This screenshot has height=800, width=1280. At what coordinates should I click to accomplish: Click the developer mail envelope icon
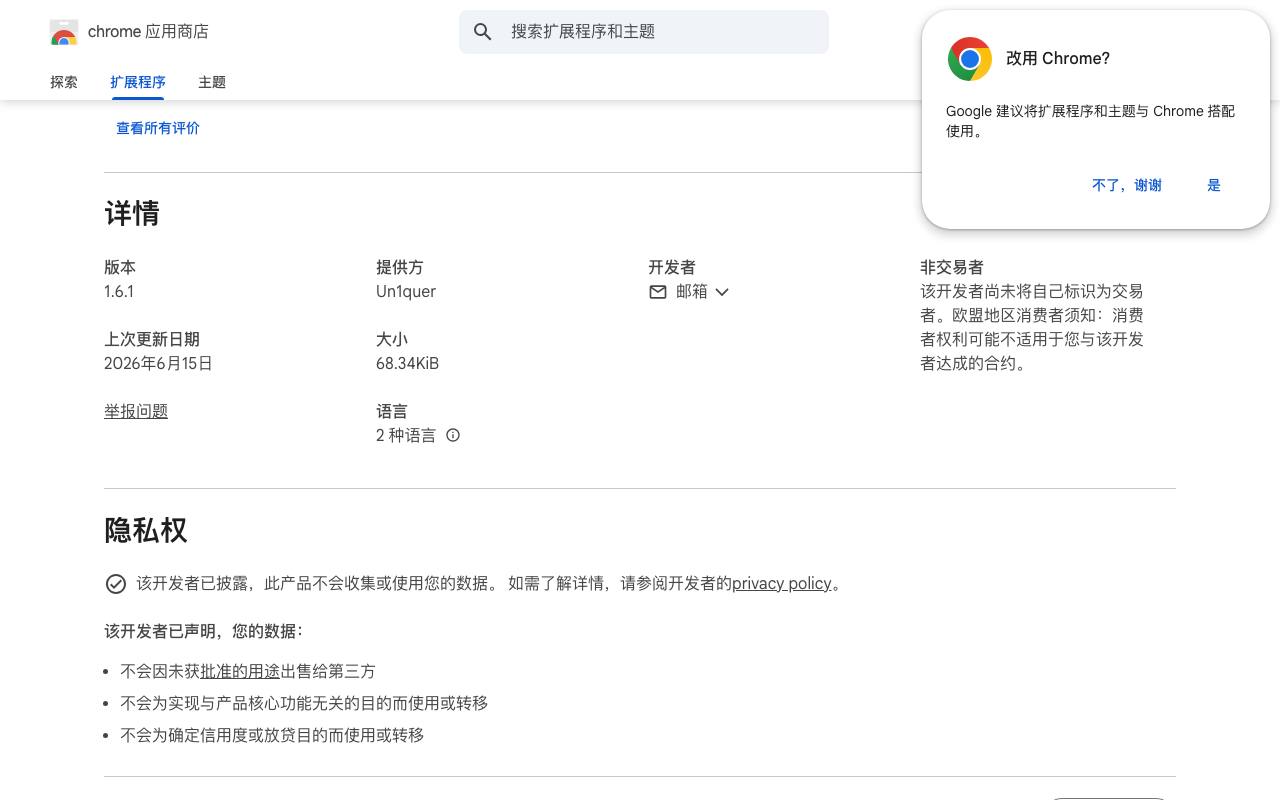coord(658,292)
